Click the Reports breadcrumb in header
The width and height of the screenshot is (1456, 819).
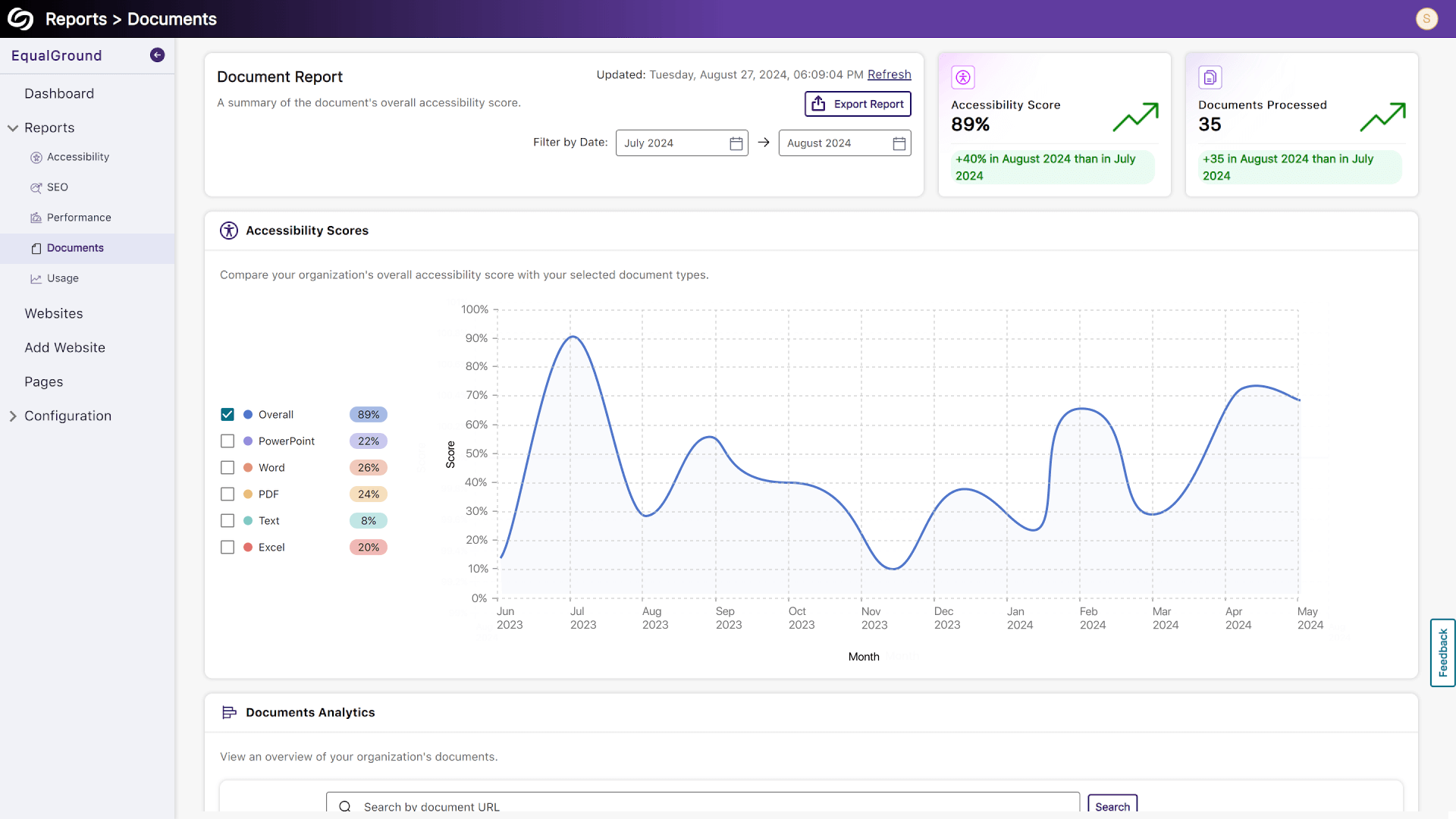click(76, 19)
